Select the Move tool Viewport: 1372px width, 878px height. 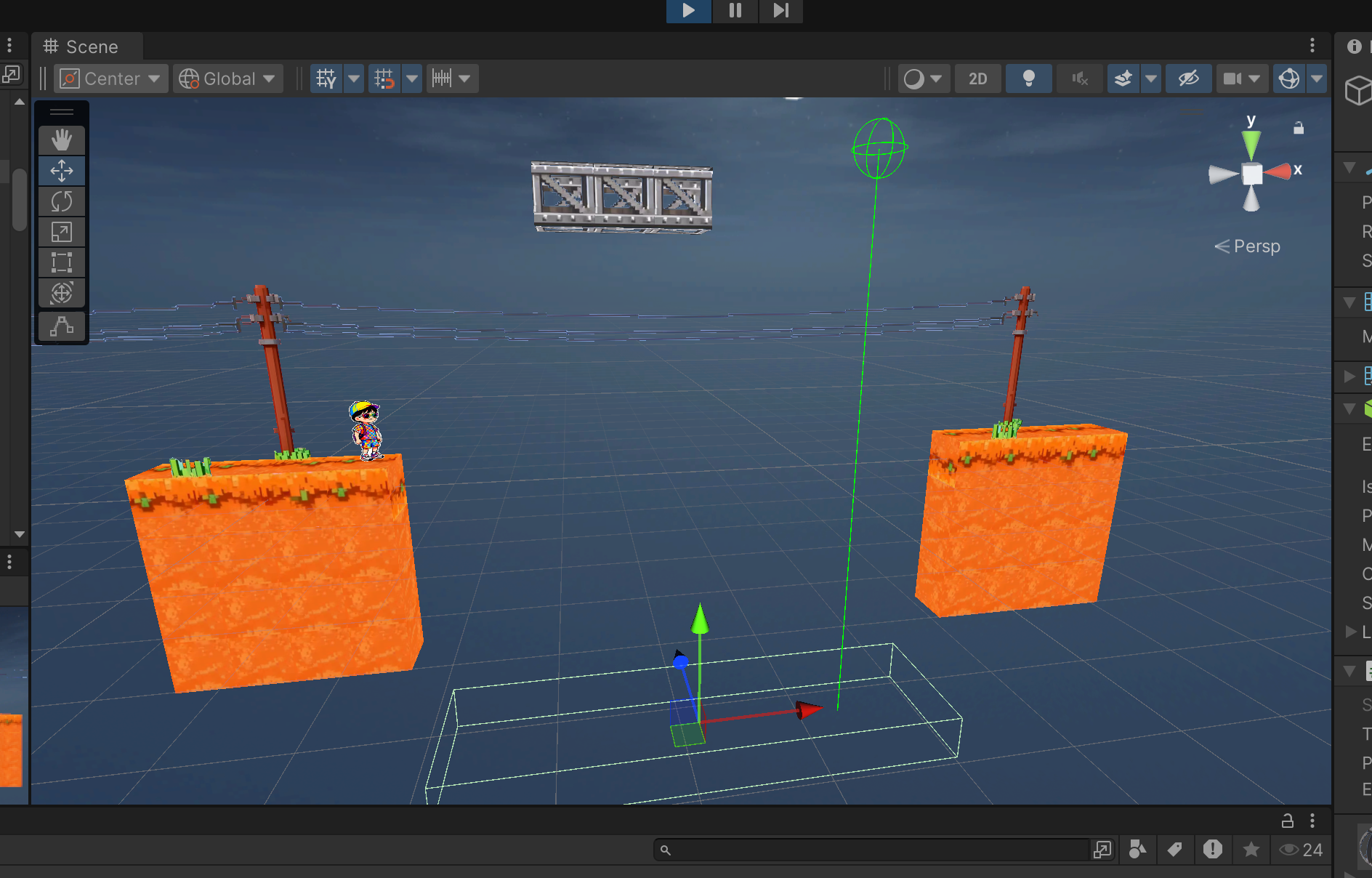62,171
